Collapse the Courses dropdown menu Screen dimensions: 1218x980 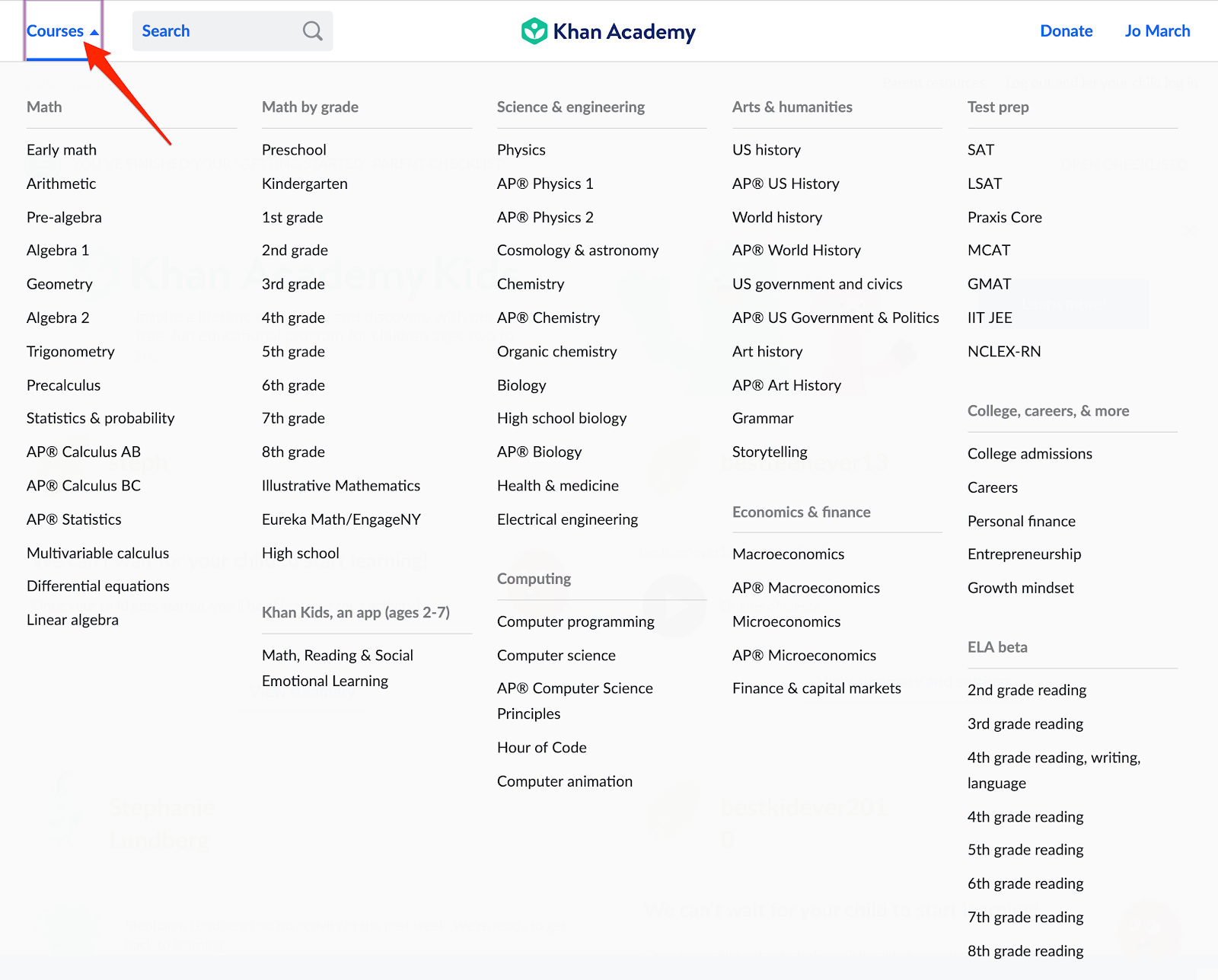(63, 31)
